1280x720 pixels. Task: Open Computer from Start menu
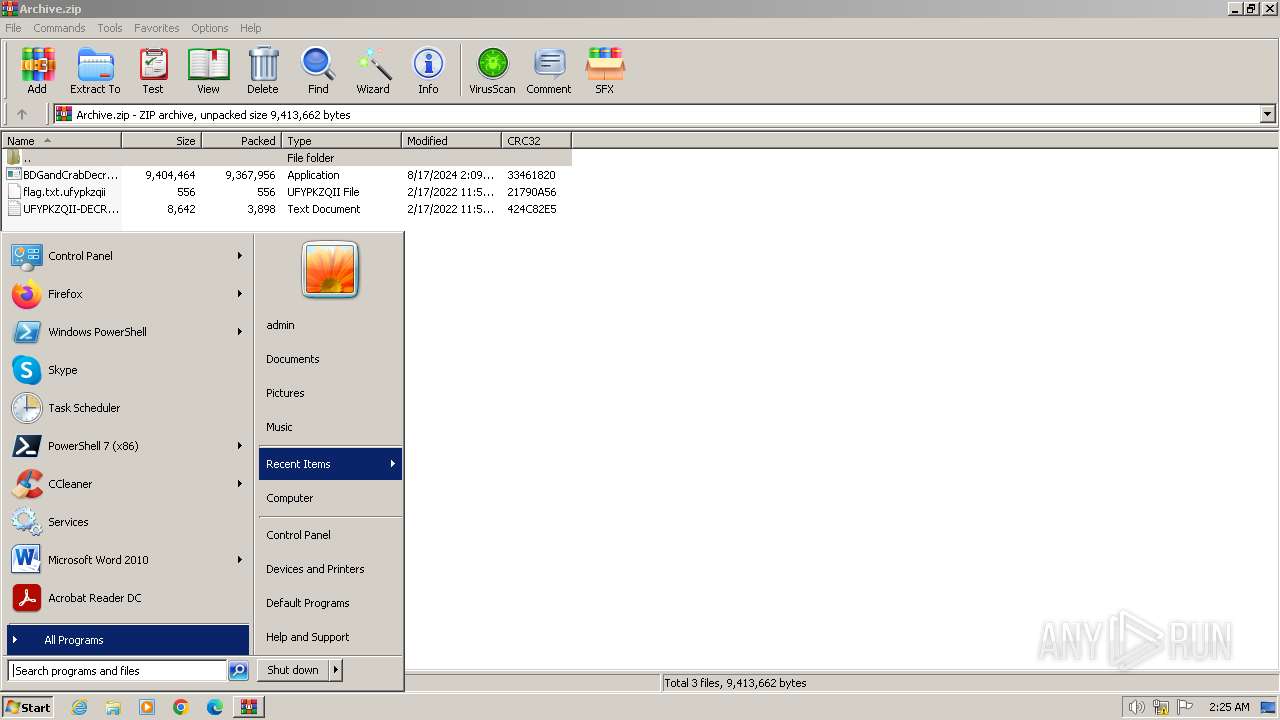pyautogui.click(x=330, y=498)
